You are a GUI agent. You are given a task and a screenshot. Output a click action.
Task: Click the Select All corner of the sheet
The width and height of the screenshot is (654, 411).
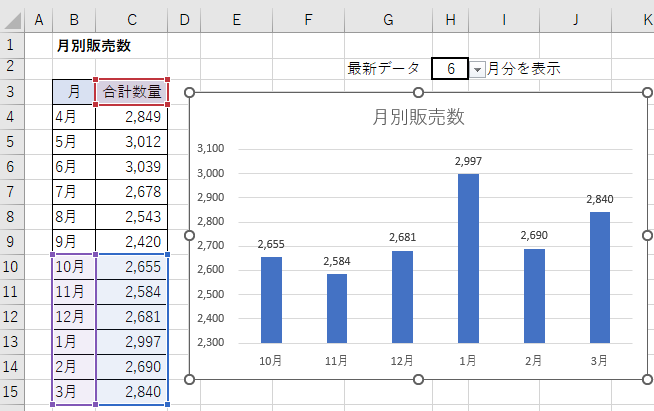(x=12, y=20)
